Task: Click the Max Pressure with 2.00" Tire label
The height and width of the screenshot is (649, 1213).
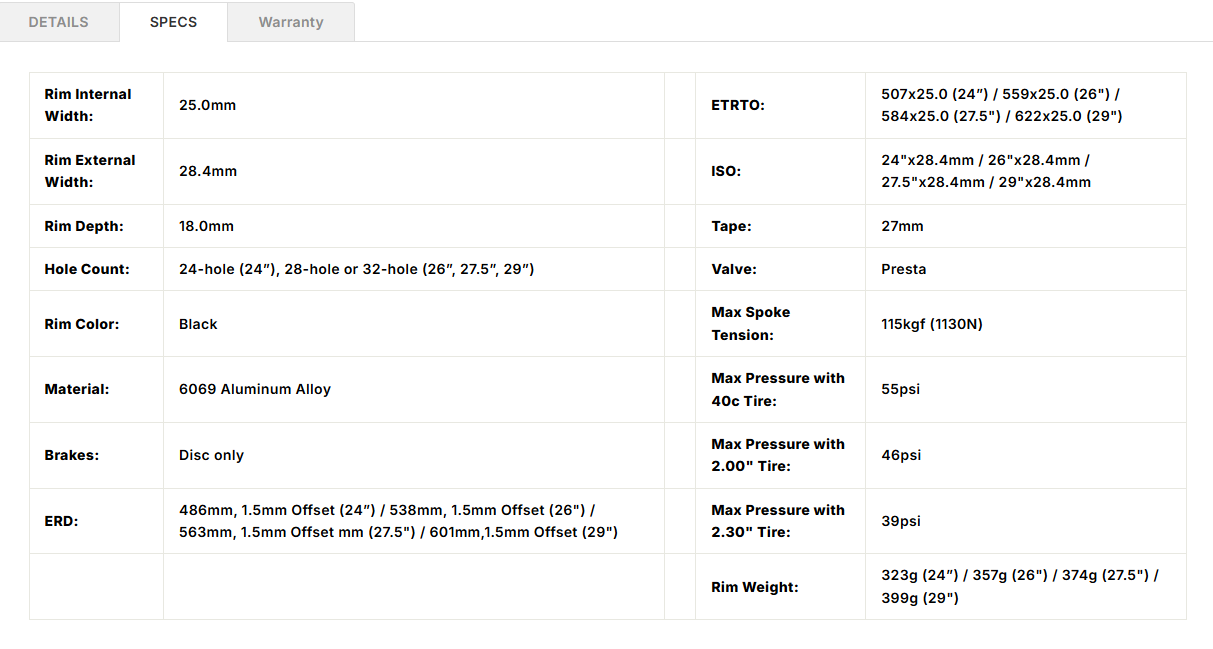Action: (778, 455)
